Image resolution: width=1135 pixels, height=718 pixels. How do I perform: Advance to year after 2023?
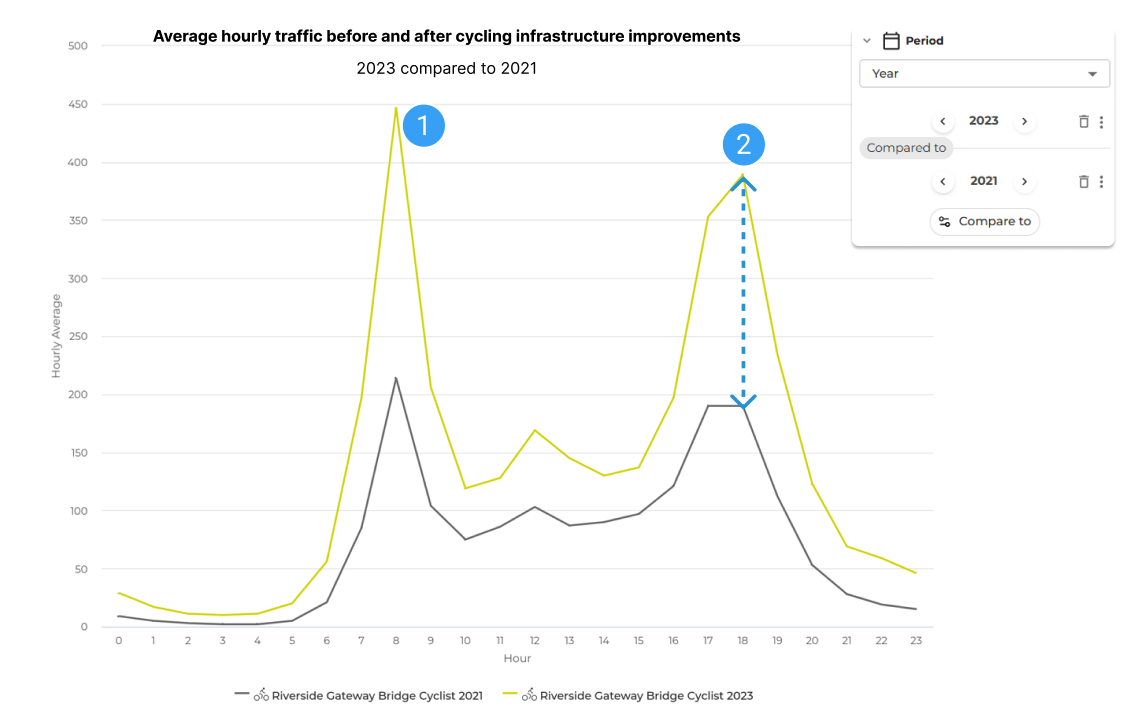pos(1024,122)
